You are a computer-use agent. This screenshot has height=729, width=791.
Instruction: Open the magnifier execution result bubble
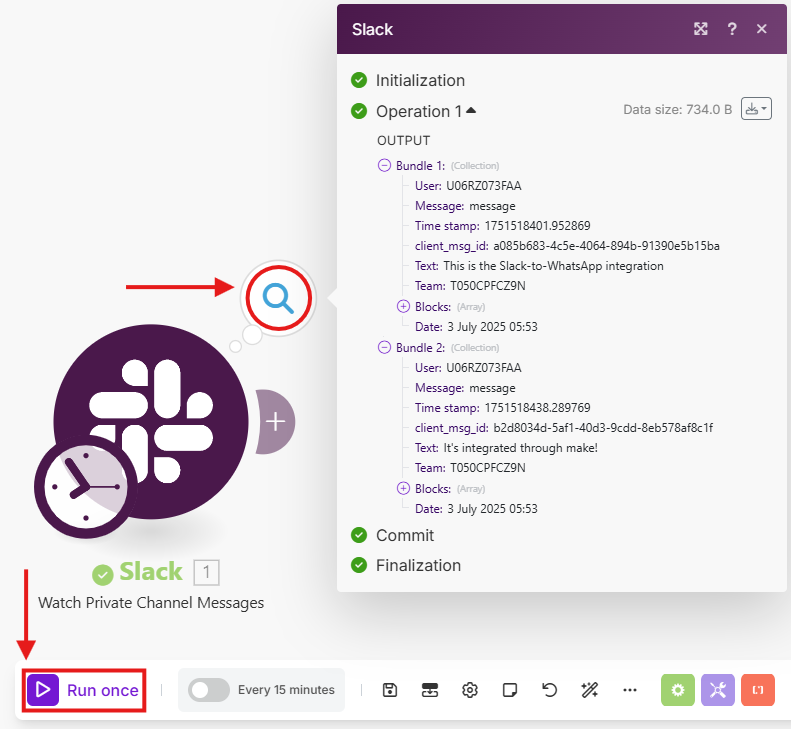[279, 297]
